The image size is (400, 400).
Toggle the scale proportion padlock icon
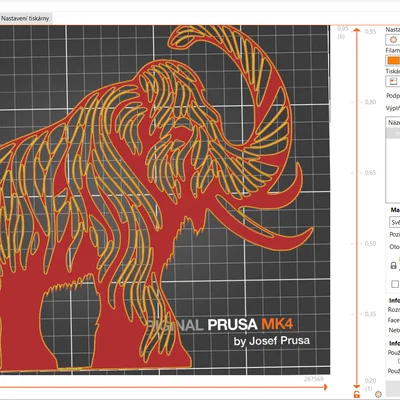pos(393,265)
